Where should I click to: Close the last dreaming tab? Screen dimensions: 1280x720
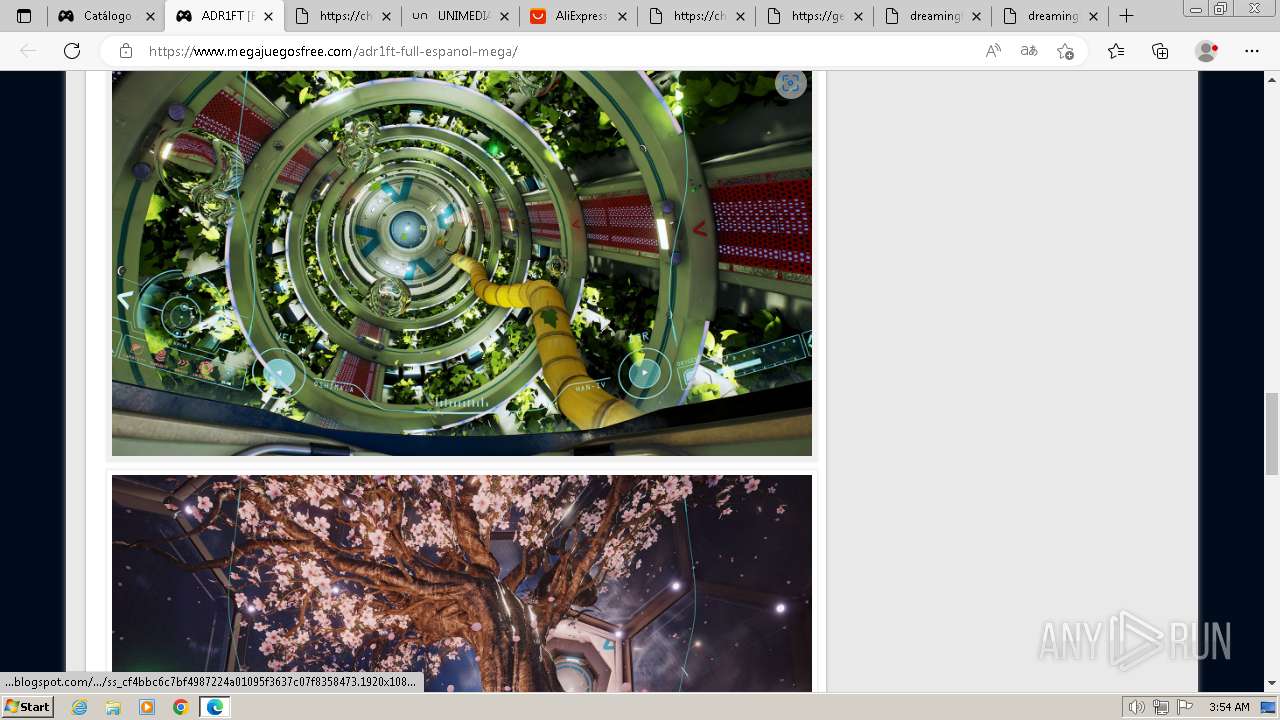pos(1094,16)
